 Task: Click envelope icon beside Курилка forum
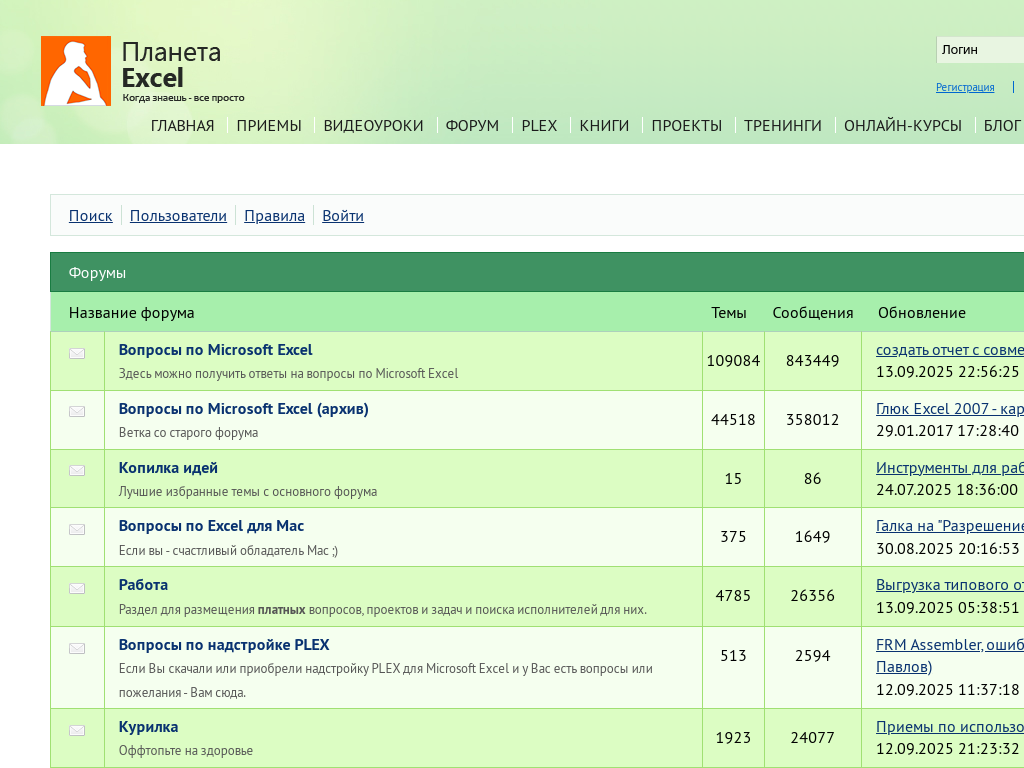pos(77,730)
